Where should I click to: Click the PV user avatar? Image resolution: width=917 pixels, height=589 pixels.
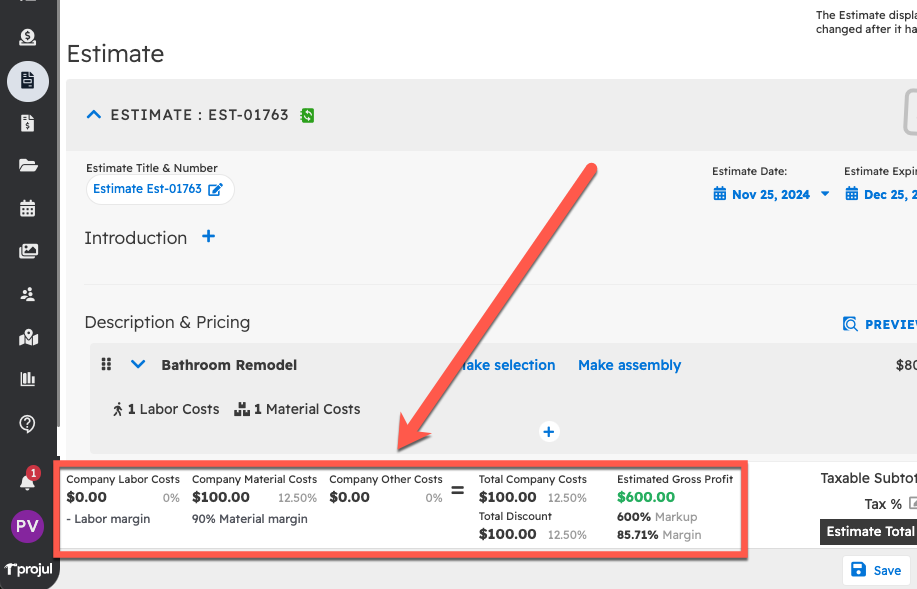[28, 526]
